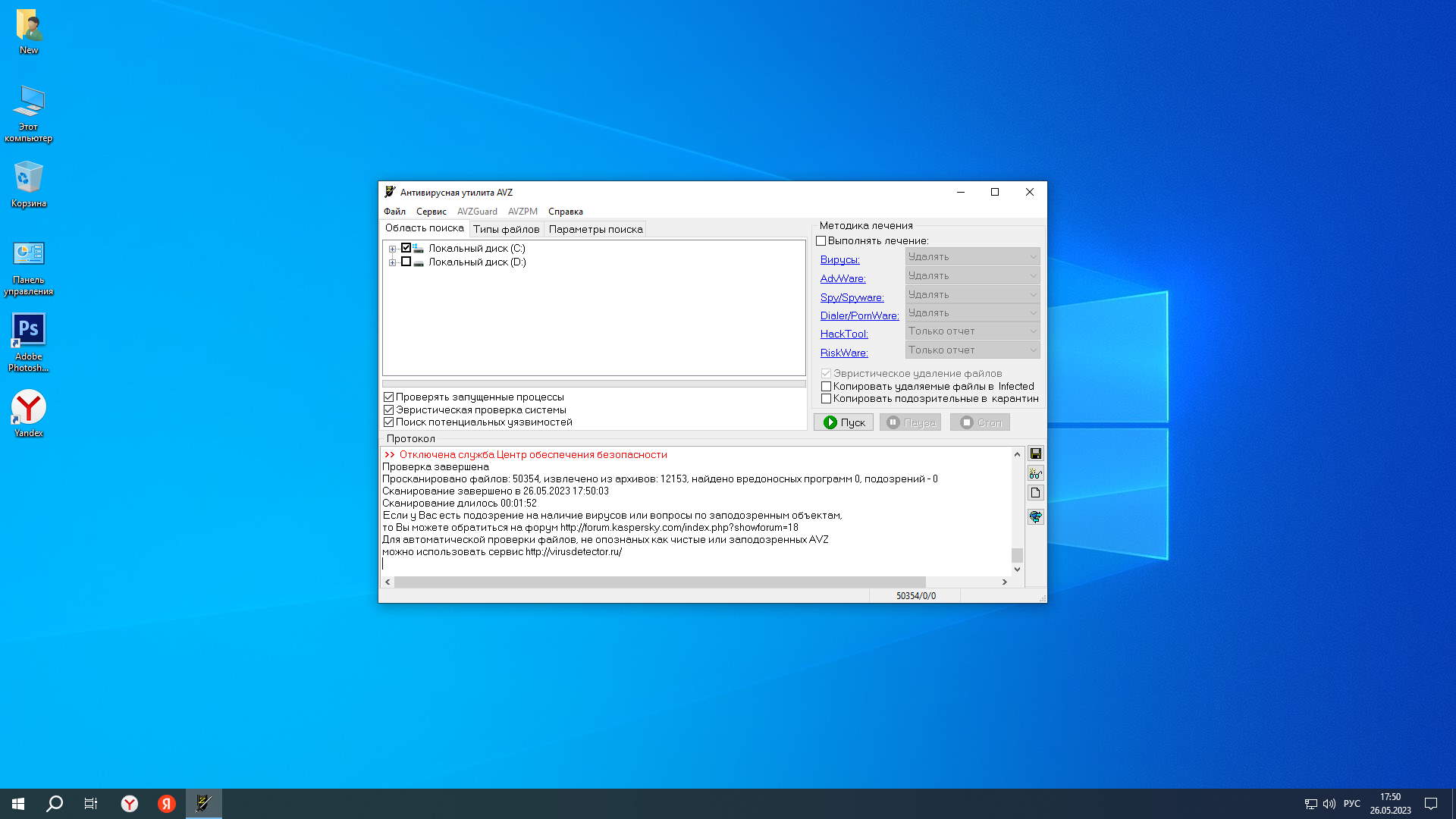The image size is (1456, 819).
Task: Click the Вирусы link
Action: (839, 259)
